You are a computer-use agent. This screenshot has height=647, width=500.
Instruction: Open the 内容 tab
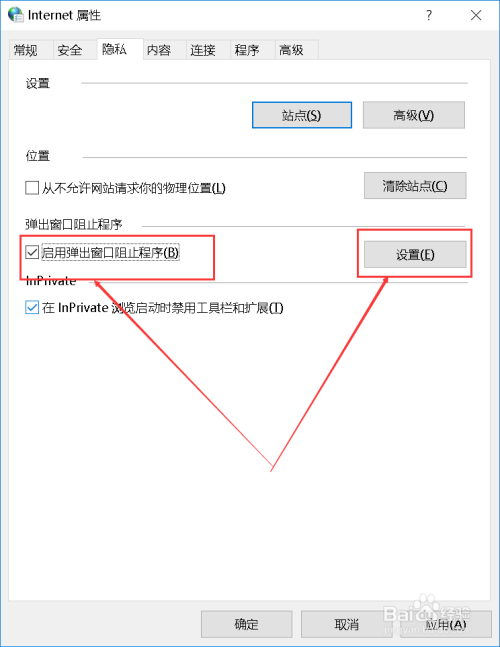[159, 50]
